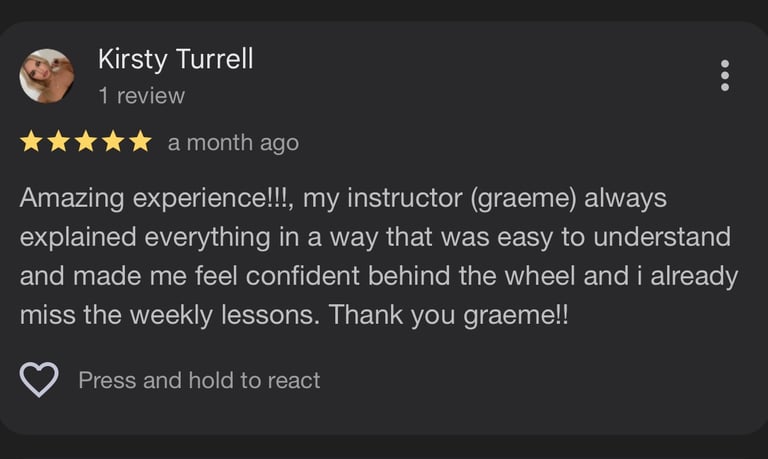
Task: Click the fifth yellow rating star
Action: (x=141, y=141)
